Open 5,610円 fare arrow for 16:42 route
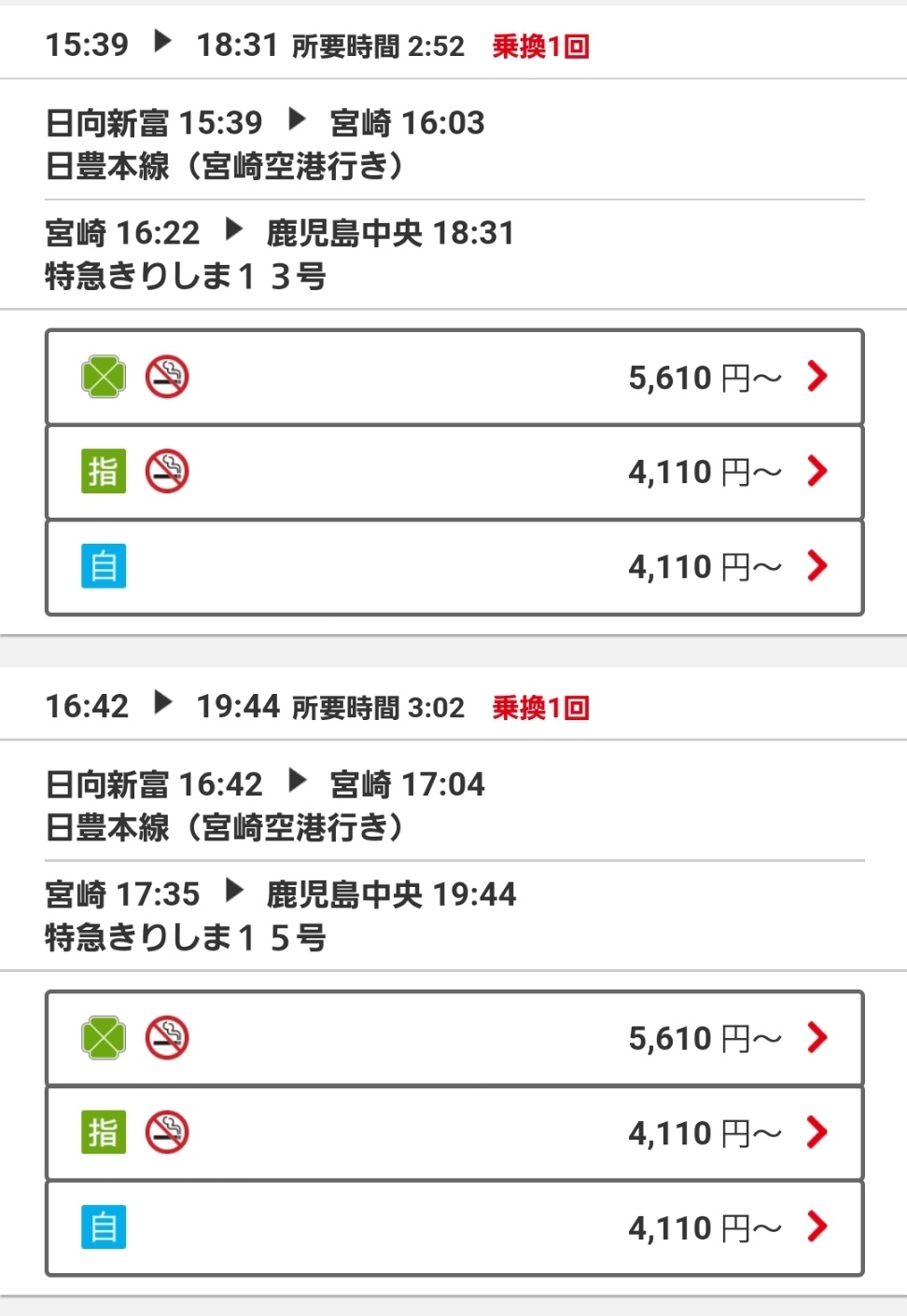The image size is (907, 1316). pyautogui.click(x=817, y=1038)
